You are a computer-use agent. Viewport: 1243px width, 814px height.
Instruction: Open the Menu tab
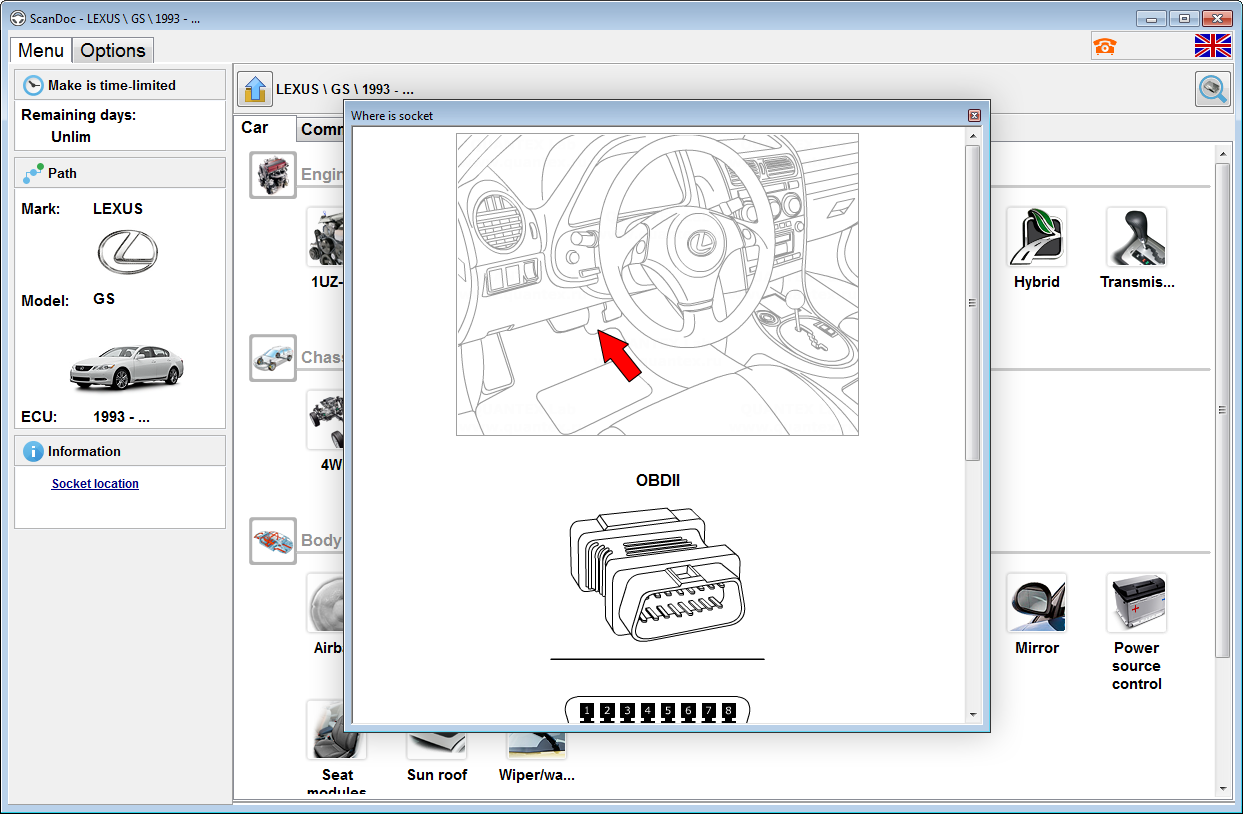click(x=41, y=51)
